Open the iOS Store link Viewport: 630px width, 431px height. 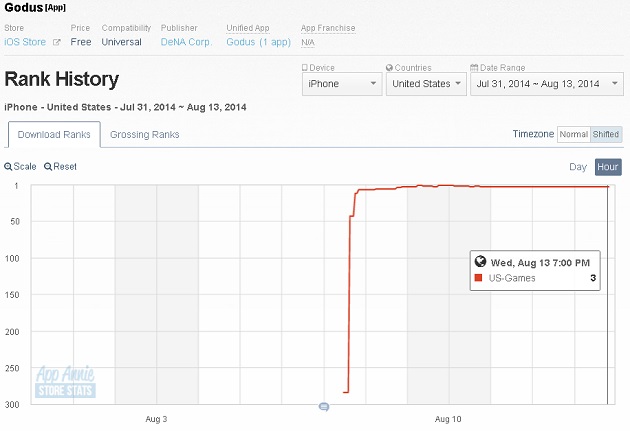(x=25, y=42)
